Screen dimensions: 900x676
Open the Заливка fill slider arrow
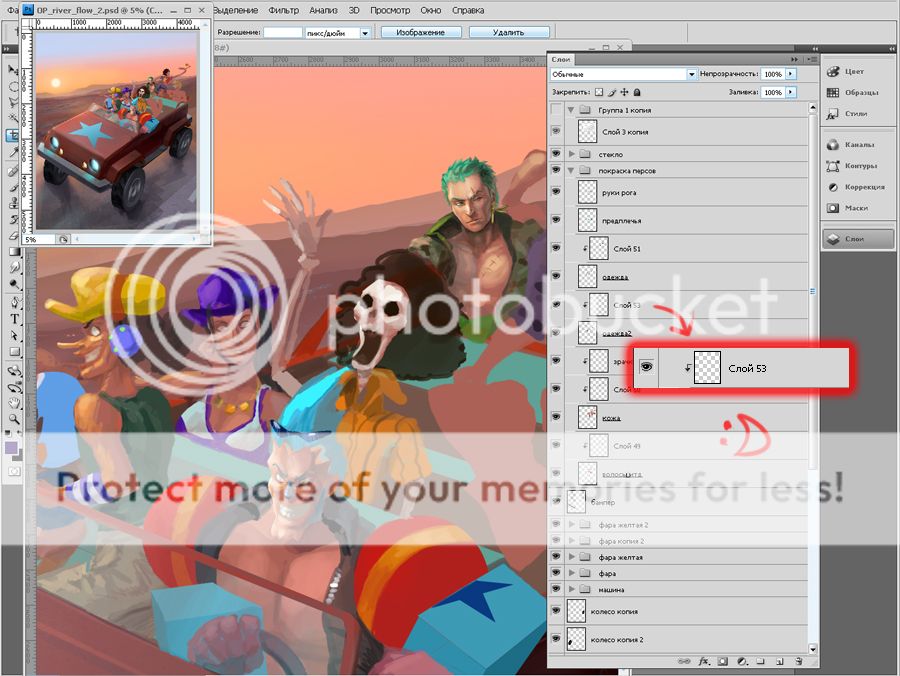tap(791, 92)
